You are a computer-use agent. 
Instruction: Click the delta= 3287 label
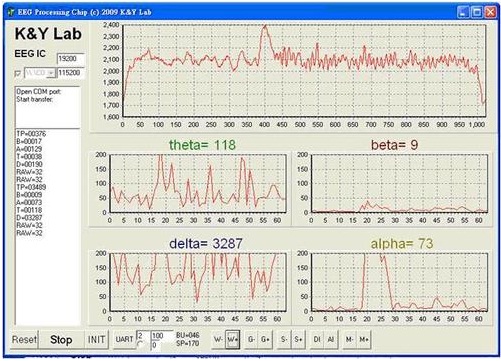click(x=206, y=244)
